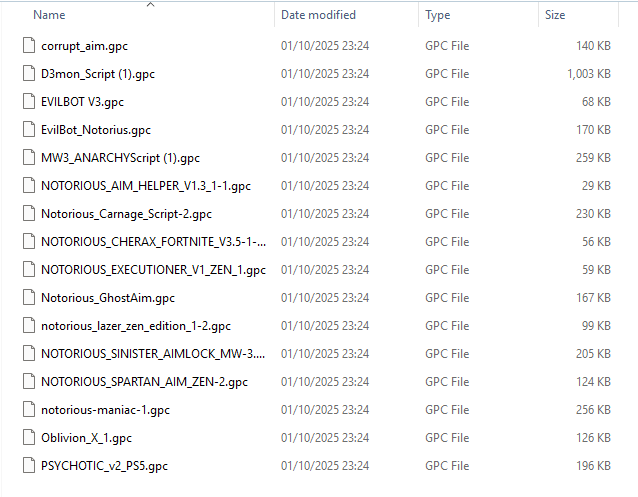The image size is (638, 497).
Task: Click the file icon beside NOTORIOUS_AIM_HELPER_V1.3_1-1.gpc
Action: (29, 185)
